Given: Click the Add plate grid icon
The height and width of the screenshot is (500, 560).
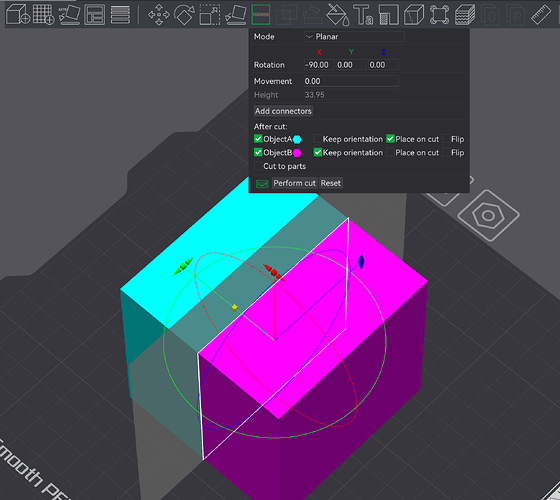Looking at the screenshot, I should [x=44, y=15].
